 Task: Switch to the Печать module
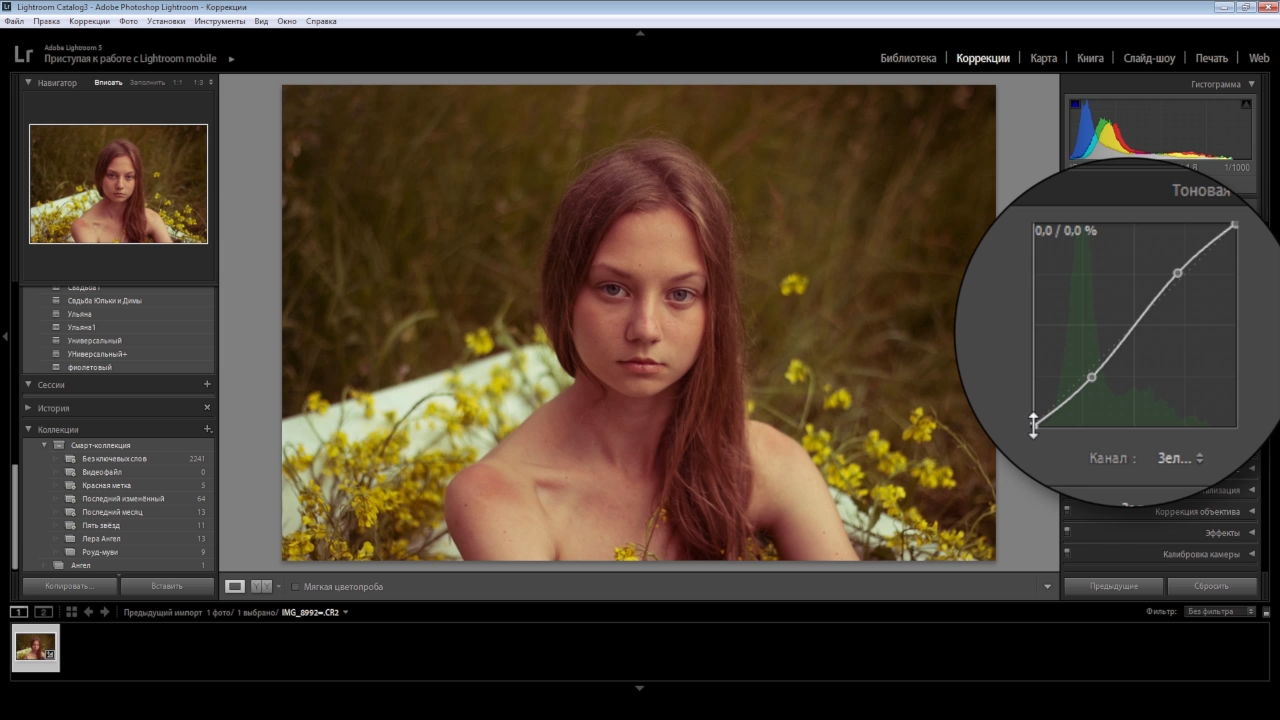tap(1211, 58)
